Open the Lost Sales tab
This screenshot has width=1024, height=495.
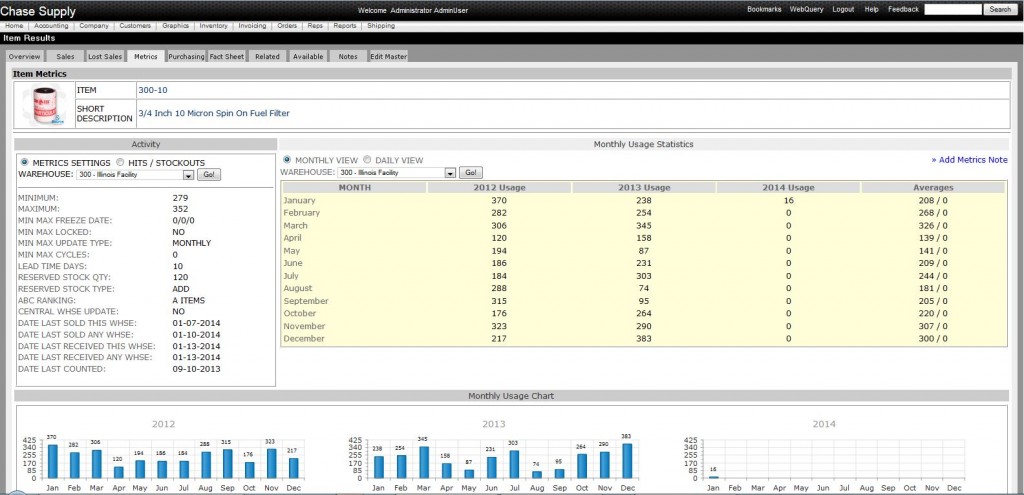tap(105, 57)
